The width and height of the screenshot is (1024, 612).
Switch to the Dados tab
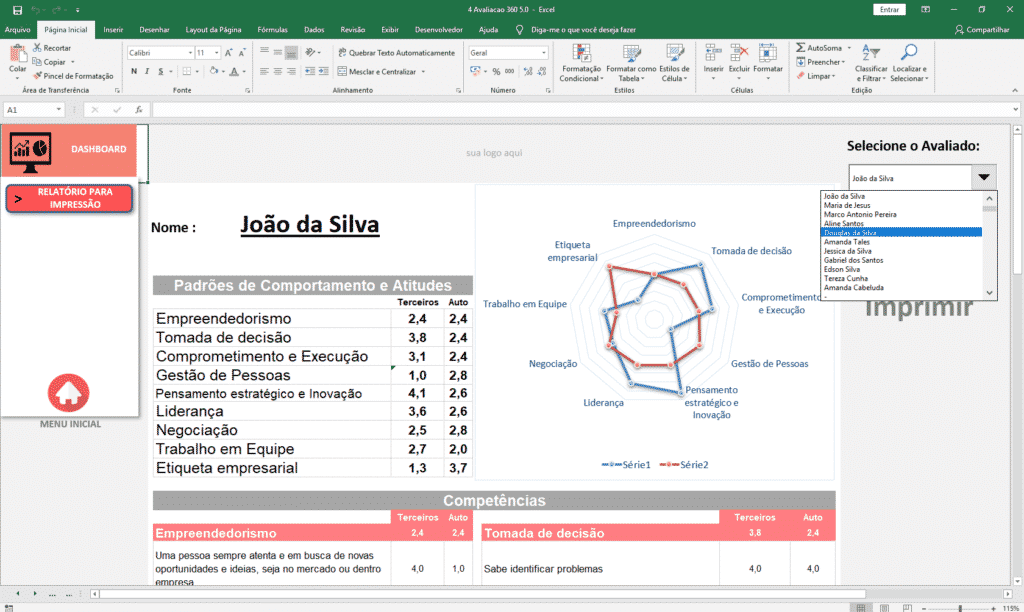314,29
